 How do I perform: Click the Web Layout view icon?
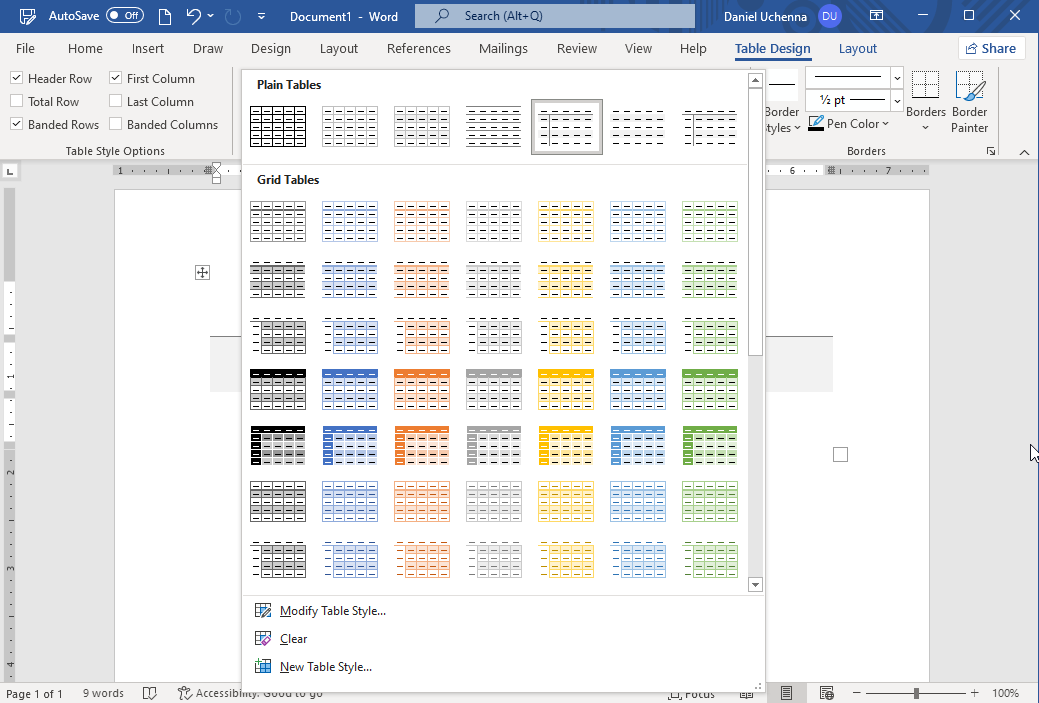[x=826, y=693]
